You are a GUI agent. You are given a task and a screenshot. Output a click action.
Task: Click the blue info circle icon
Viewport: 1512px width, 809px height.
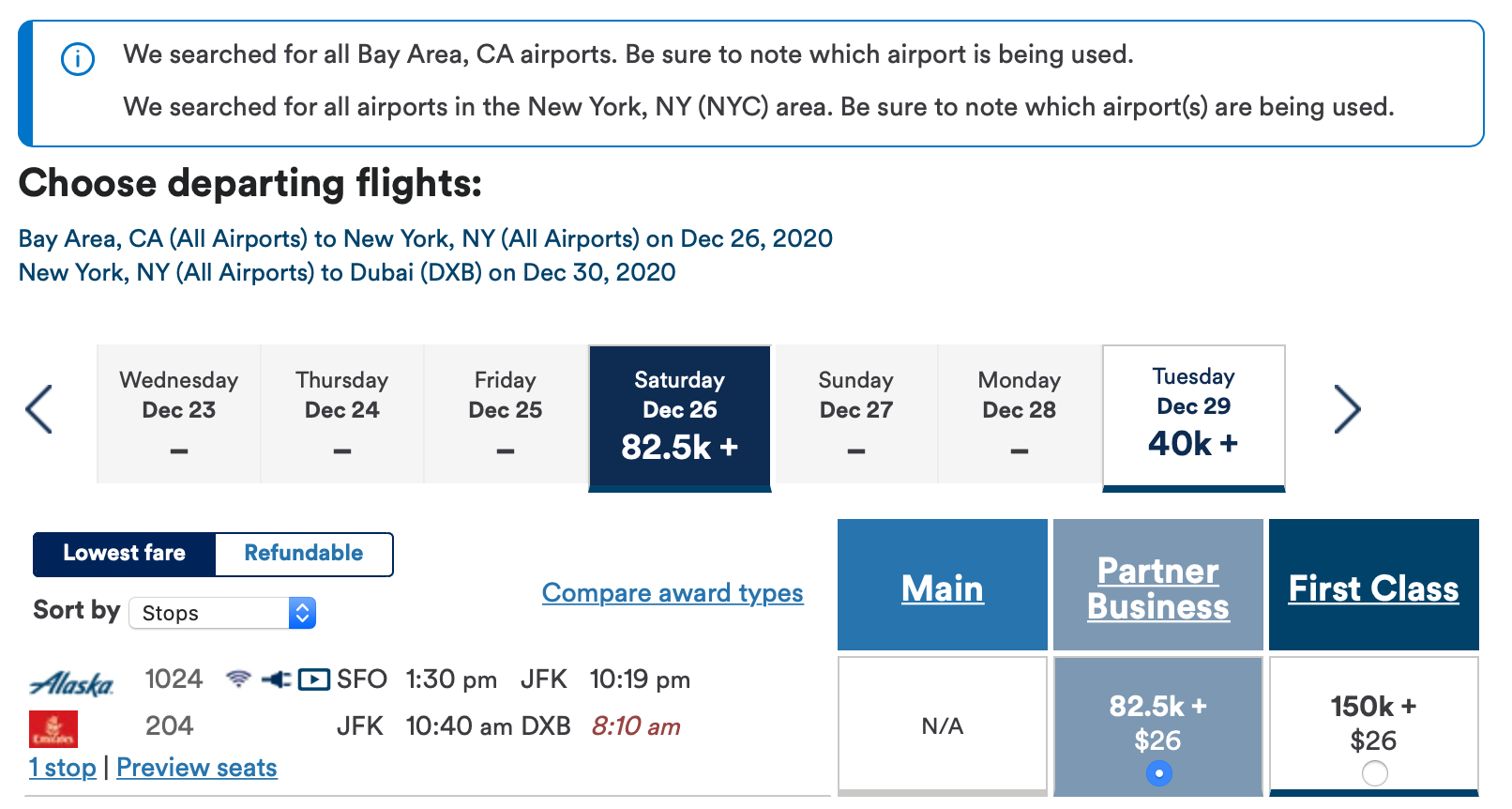[x=78, y=60]
